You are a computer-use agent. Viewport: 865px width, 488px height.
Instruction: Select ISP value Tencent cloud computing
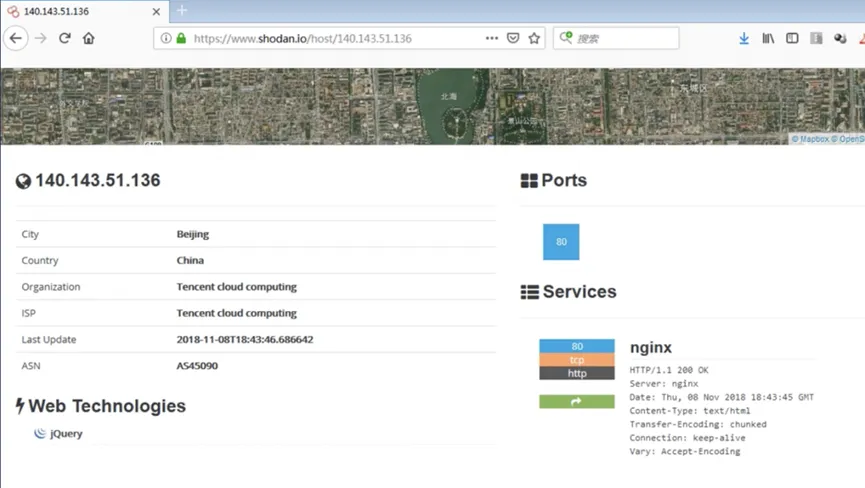237,313
